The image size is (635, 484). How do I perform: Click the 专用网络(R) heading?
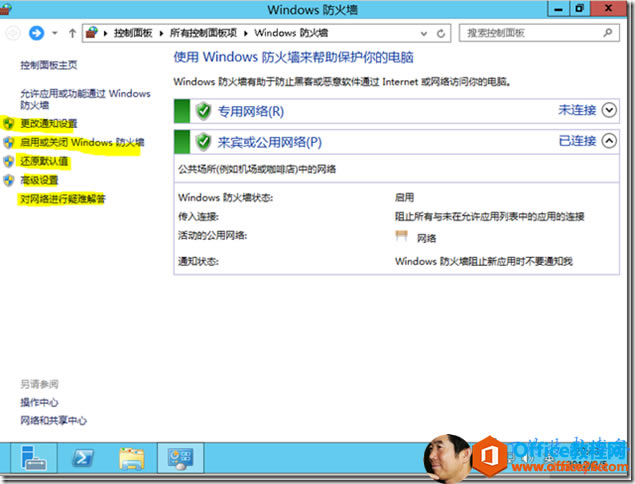[251, 111]
